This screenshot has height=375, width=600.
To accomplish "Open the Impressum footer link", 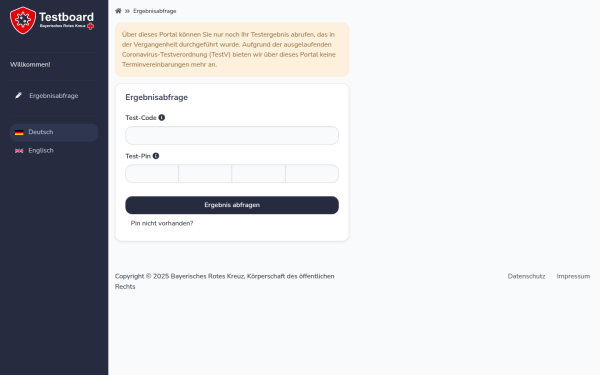I will (x=573, y=276).
